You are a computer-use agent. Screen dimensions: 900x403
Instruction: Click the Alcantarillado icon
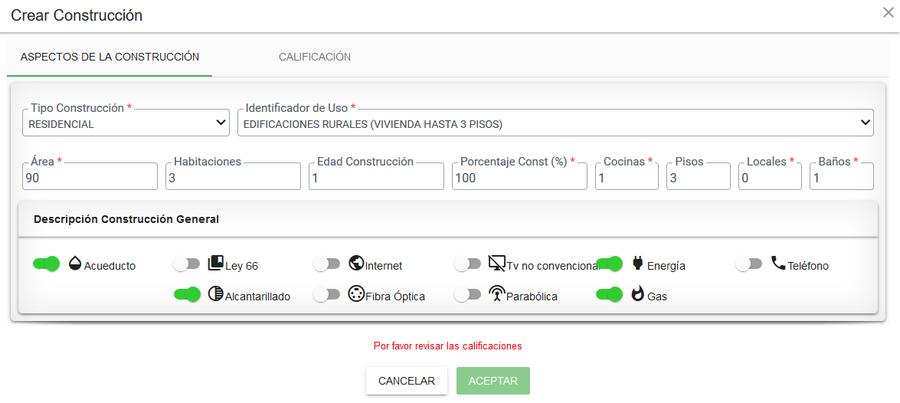[x=215, y=295]
